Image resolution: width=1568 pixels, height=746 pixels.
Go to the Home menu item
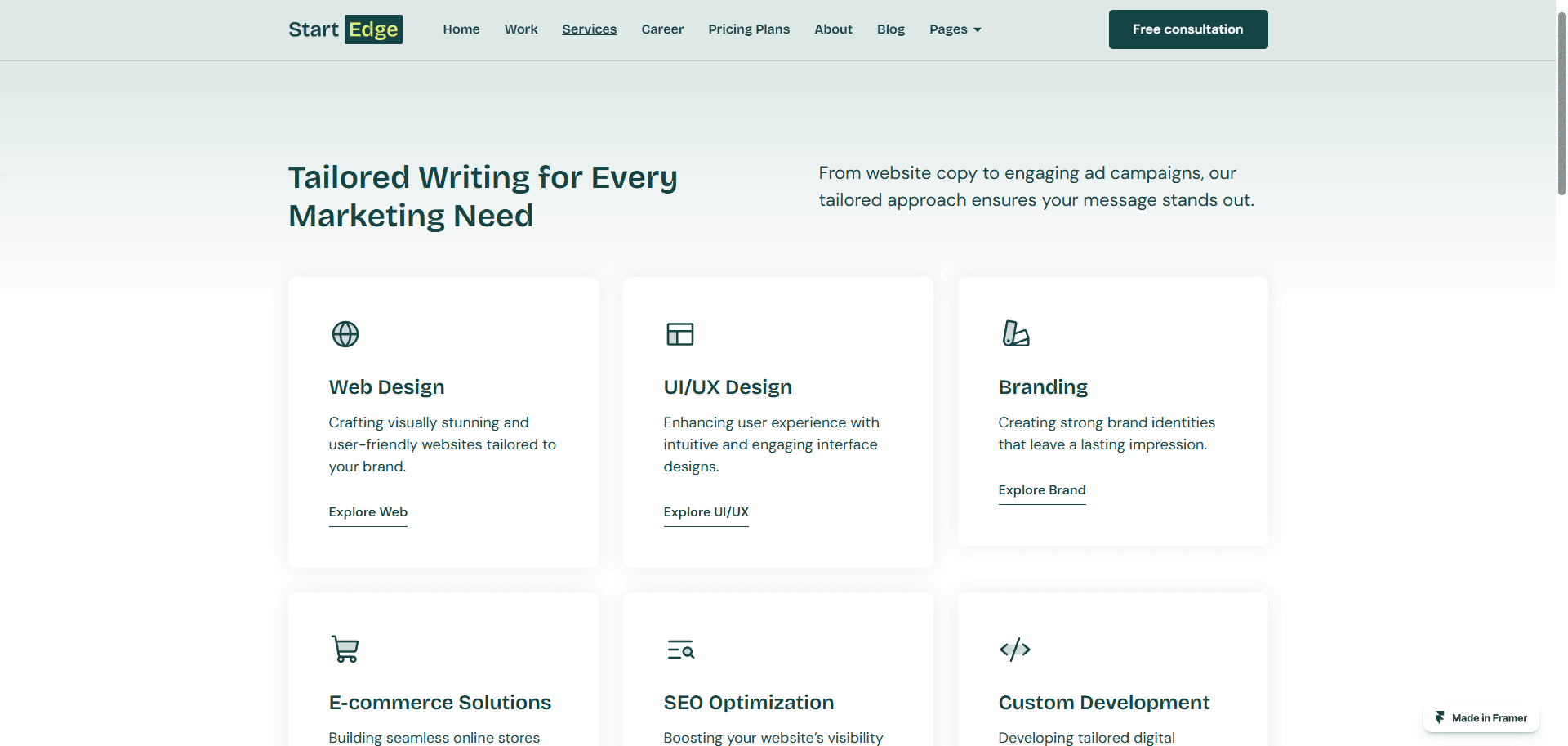[461, 29]
